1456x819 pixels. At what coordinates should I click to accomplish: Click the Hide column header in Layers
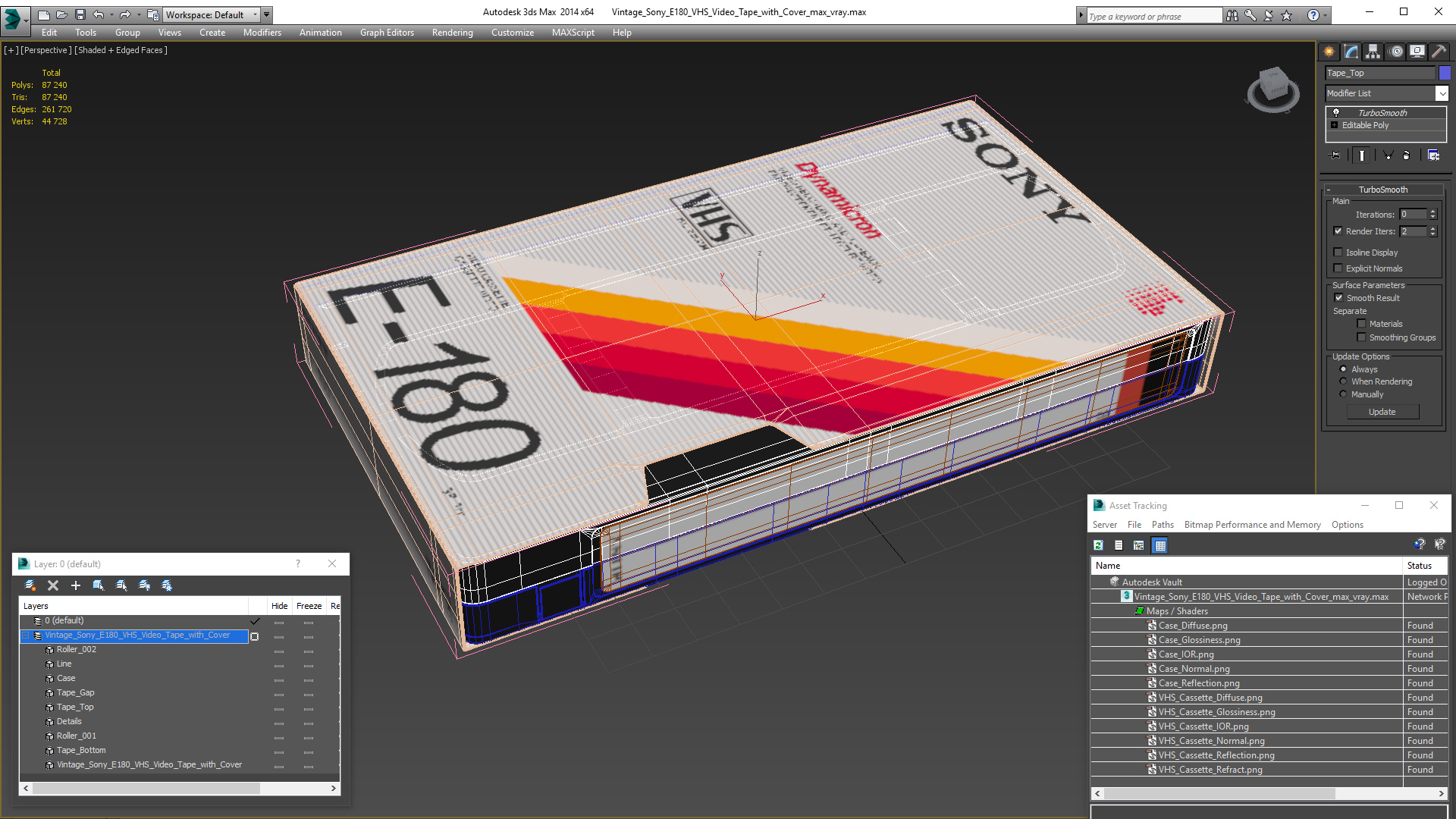point(279,606)
